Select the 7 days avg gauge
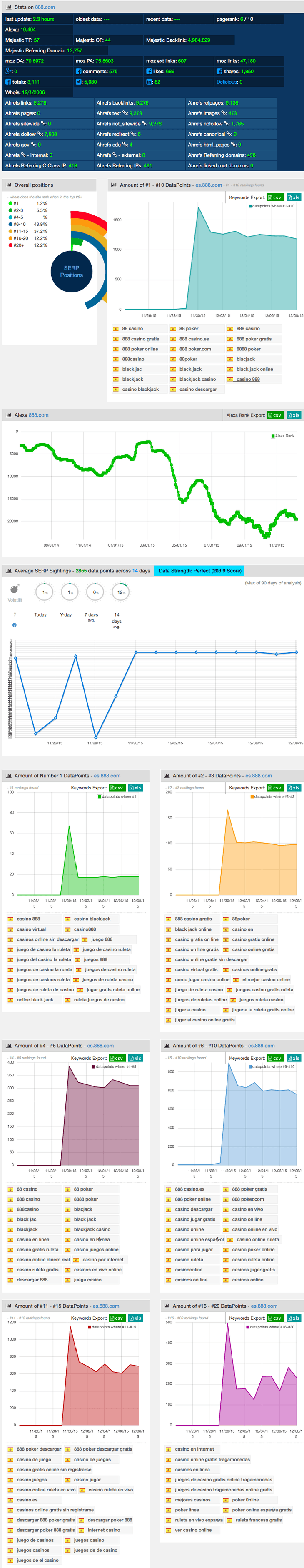The image size is (304, 1568). (x=95, y=592)
